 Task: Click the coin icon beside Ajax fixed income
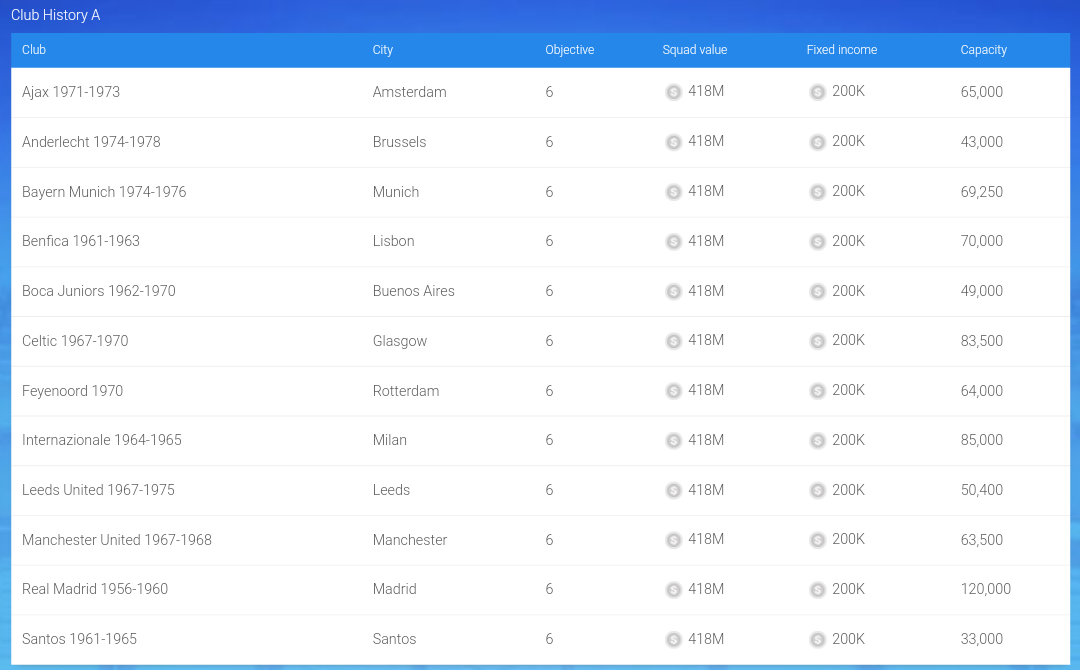(x=818, y=92)
